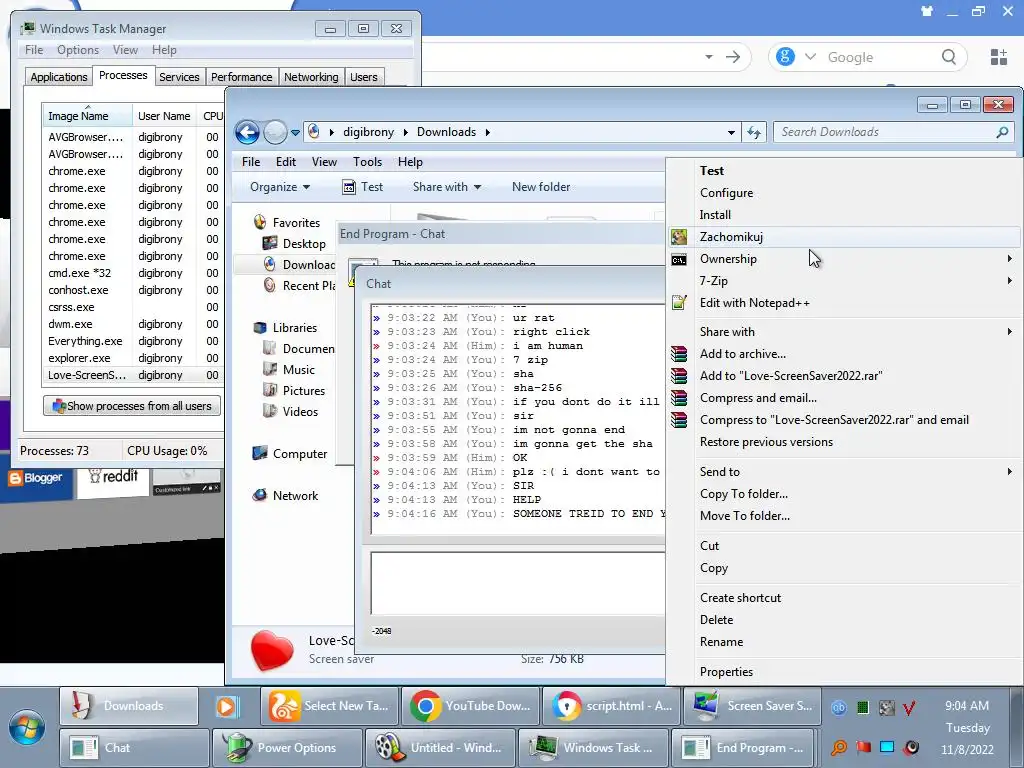Expand the context menu Share with submenu
The image size is (1024, 768).
(1010, 332)
